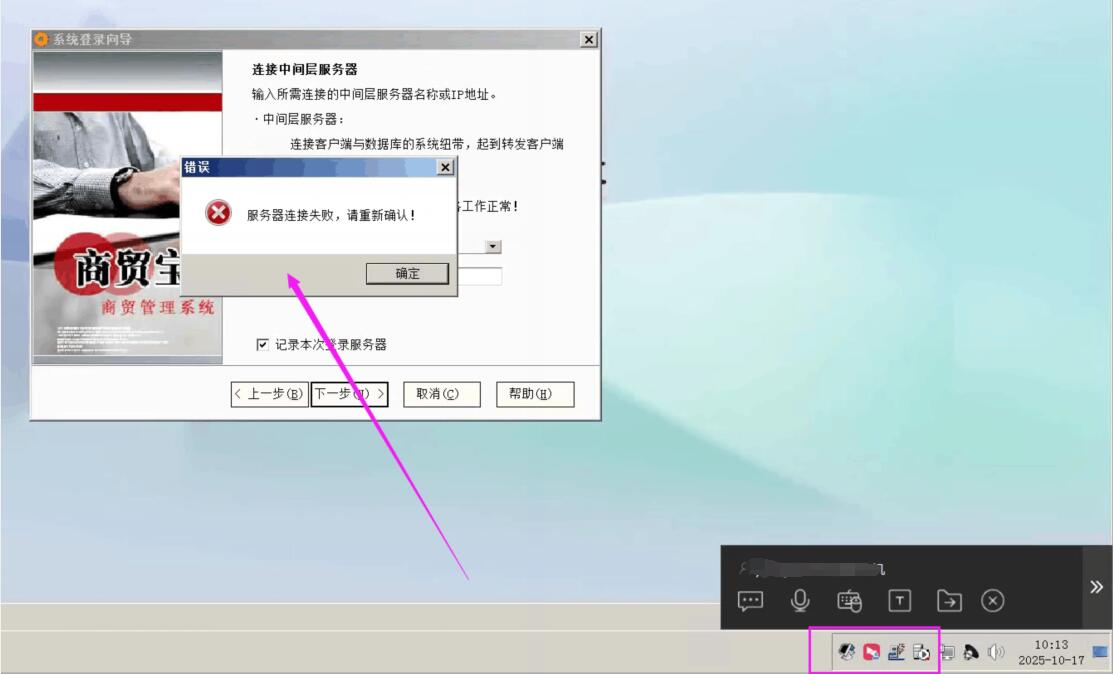This screenshot has width=1113, height=674.
Task: Open the volume speaker icon in tray
Action: tap(995, 652)
